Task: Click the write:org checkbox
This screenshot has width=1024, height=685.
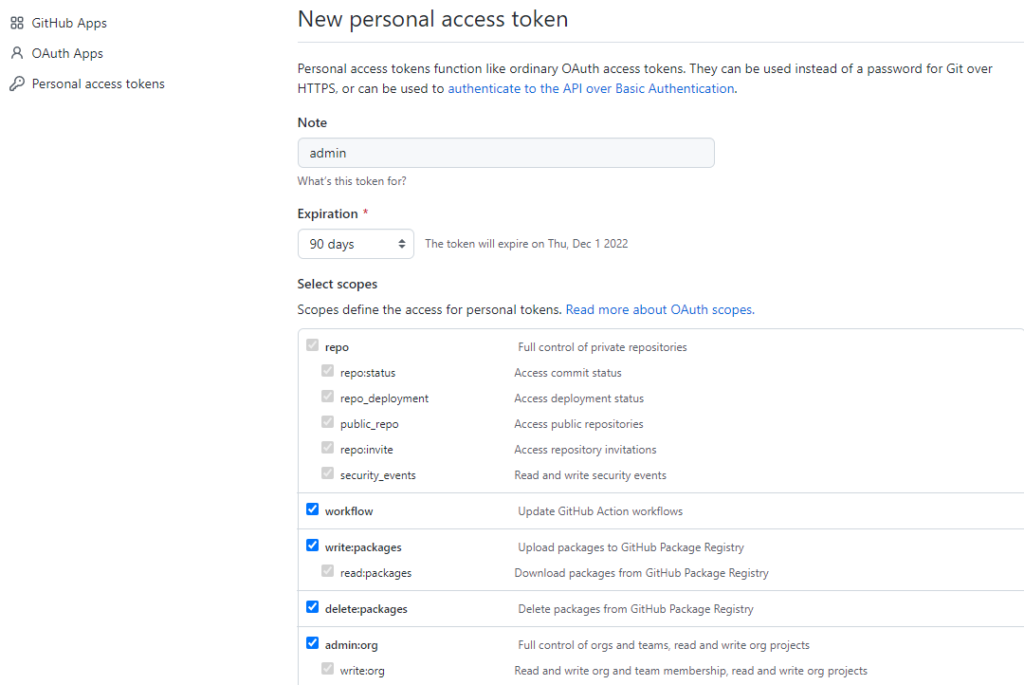Action: pyautogui.click(x=327, y=669)
